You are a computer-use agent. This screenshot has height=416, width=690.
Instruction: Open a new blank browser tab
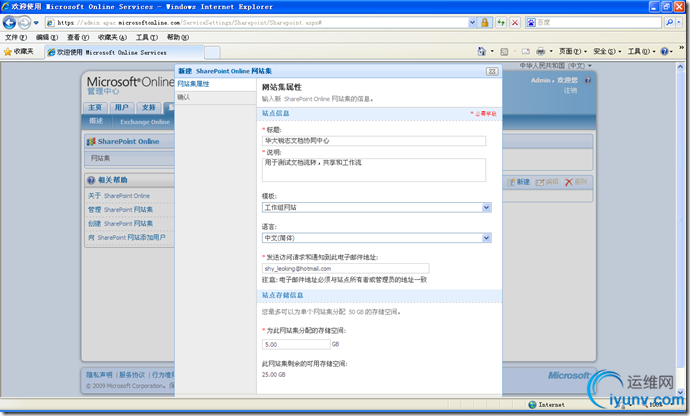pos(212,53)
